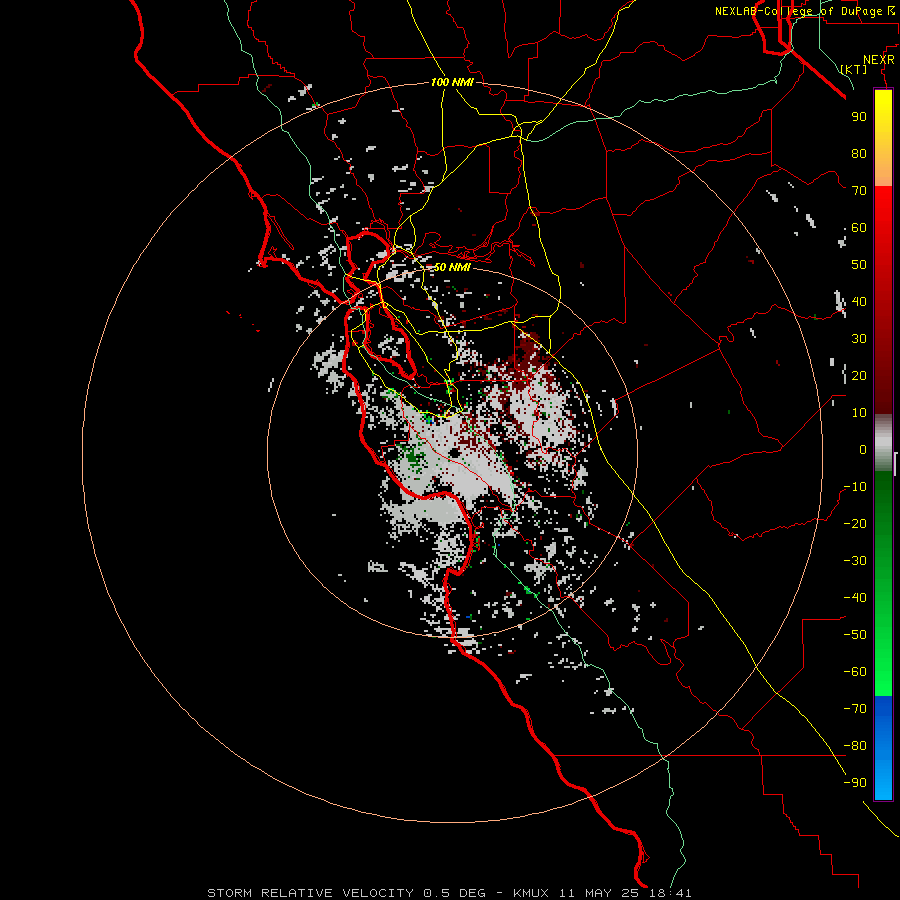The height and width of the screenshot is (900, 900).
Task: Click the negative 60 scale label
Action: [x=855, y=672]
